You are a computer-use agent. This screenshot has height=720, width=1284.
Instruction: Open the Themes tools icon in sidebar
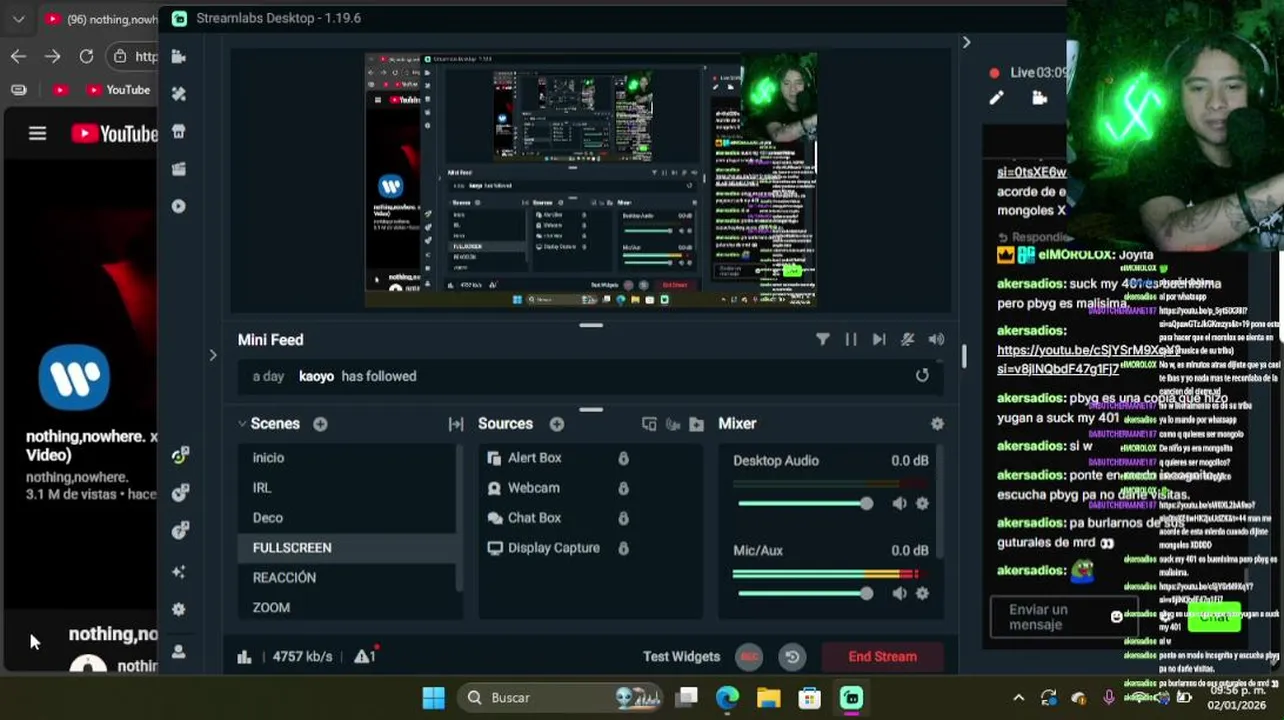pyautogui.click(x=179, y=94)
